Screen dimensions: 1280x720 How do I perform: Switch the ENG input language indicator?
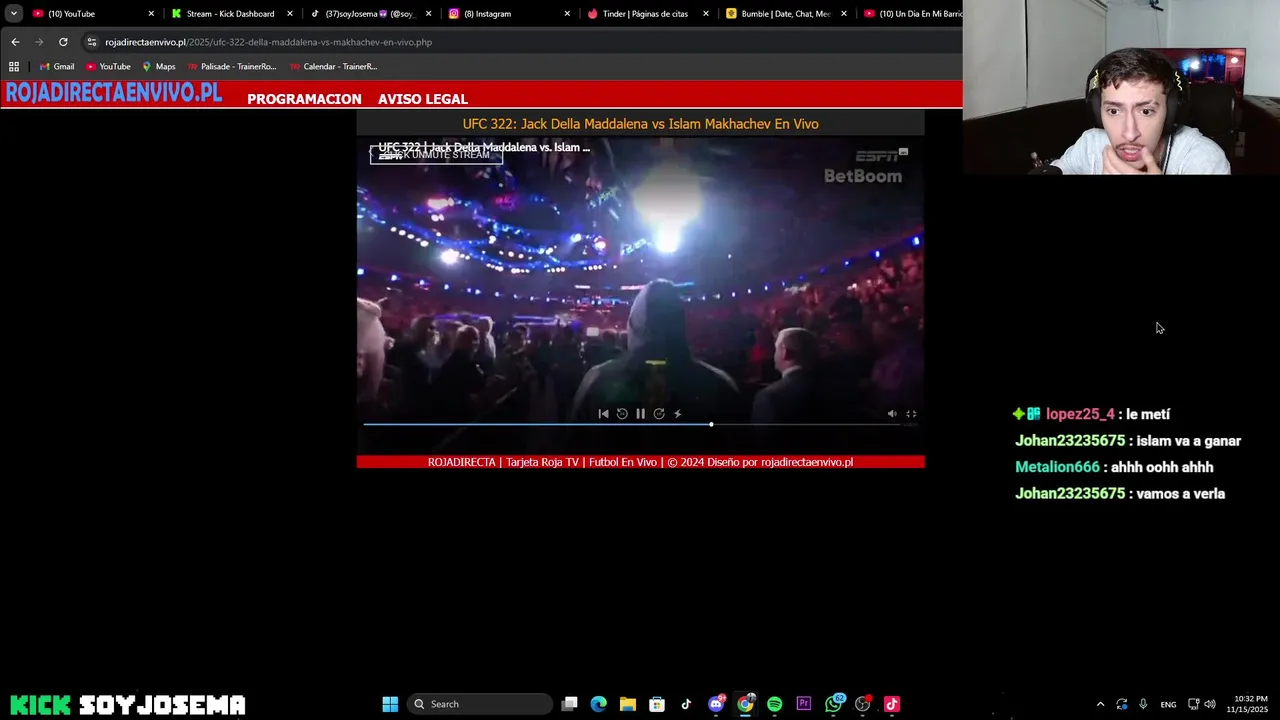[x=1168, y=704]
